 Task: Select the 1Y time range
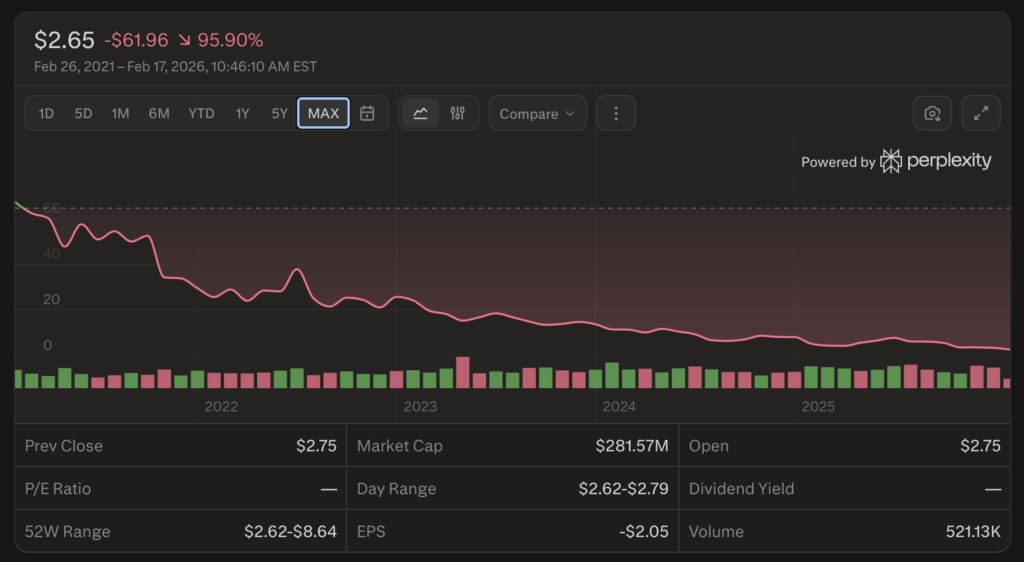point(242,114)
